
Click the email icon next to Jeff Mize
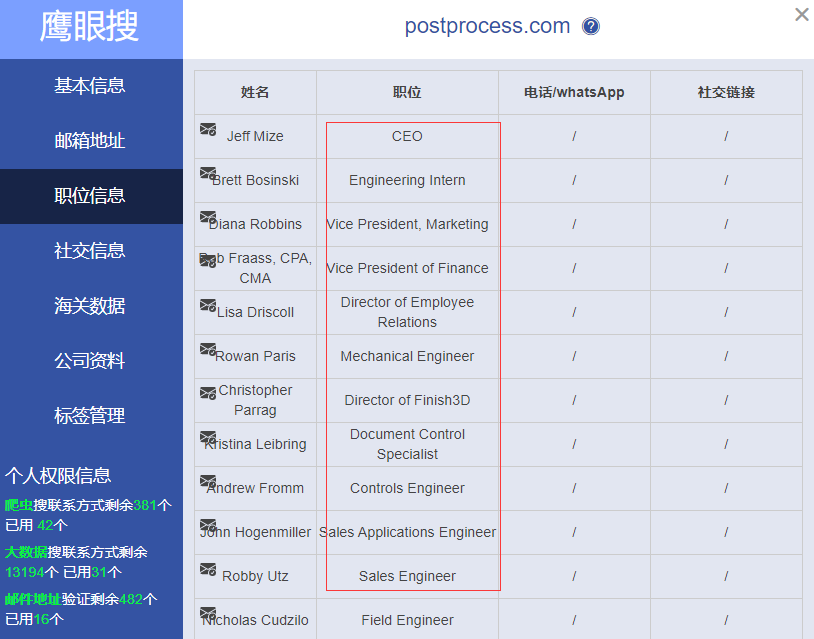coord(208,129)
